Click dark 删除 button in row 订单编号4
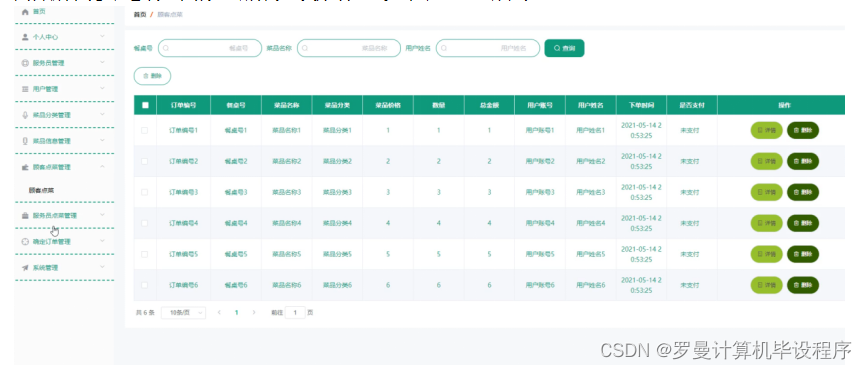The width and height of the screenshot is (867, 369). tap(802, 224)
